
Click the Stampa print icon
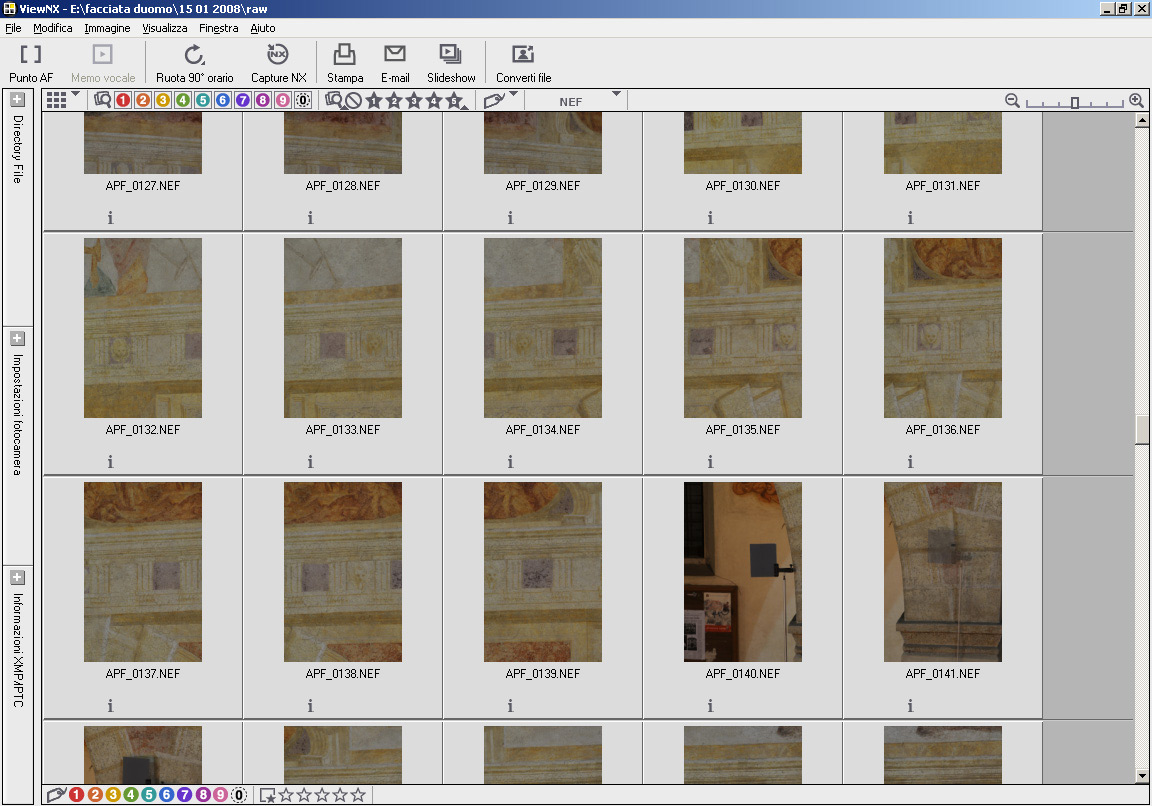point(345,54)
